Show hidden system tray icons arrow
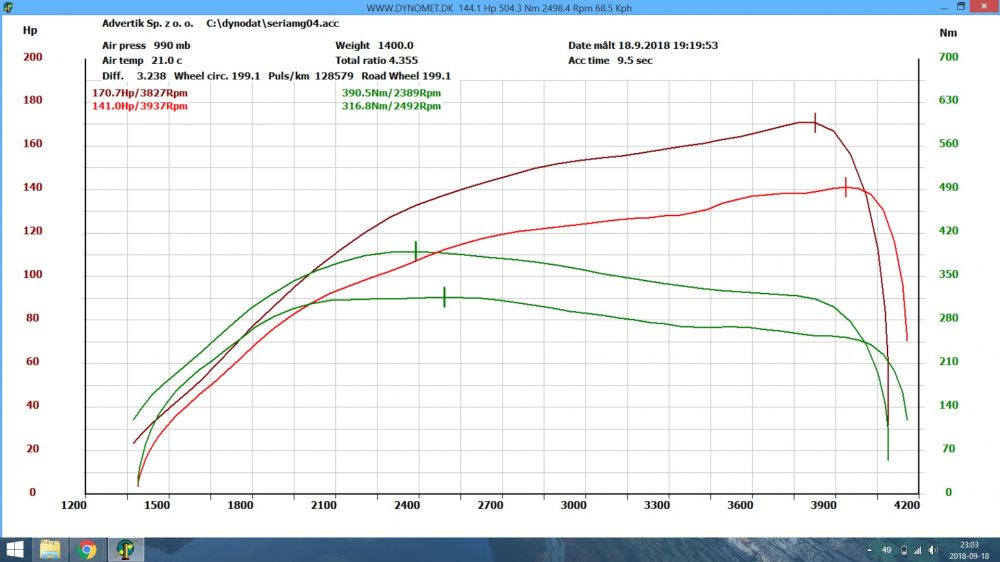The image size is (1000, 562). pyautogui.click(x=870, y=550)
